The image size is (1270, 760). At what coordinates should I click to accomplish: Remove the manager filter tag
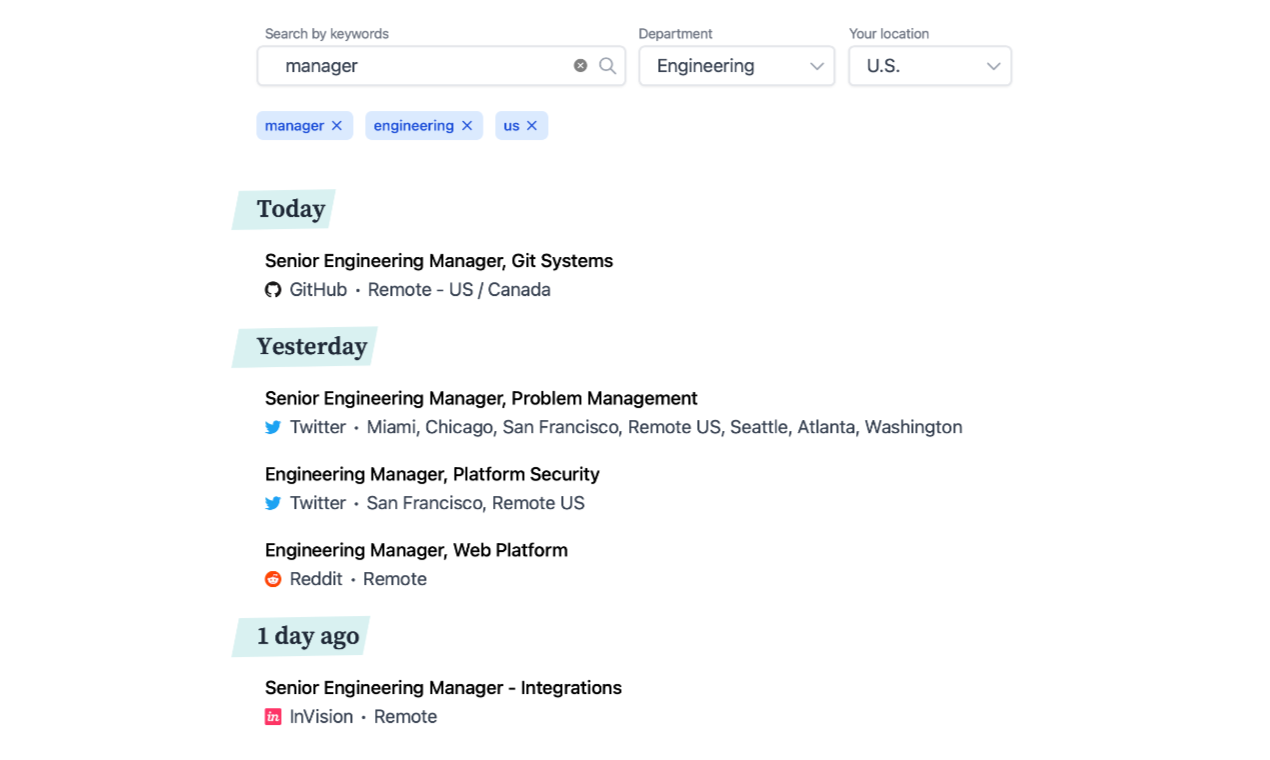[x=337, y=126]
